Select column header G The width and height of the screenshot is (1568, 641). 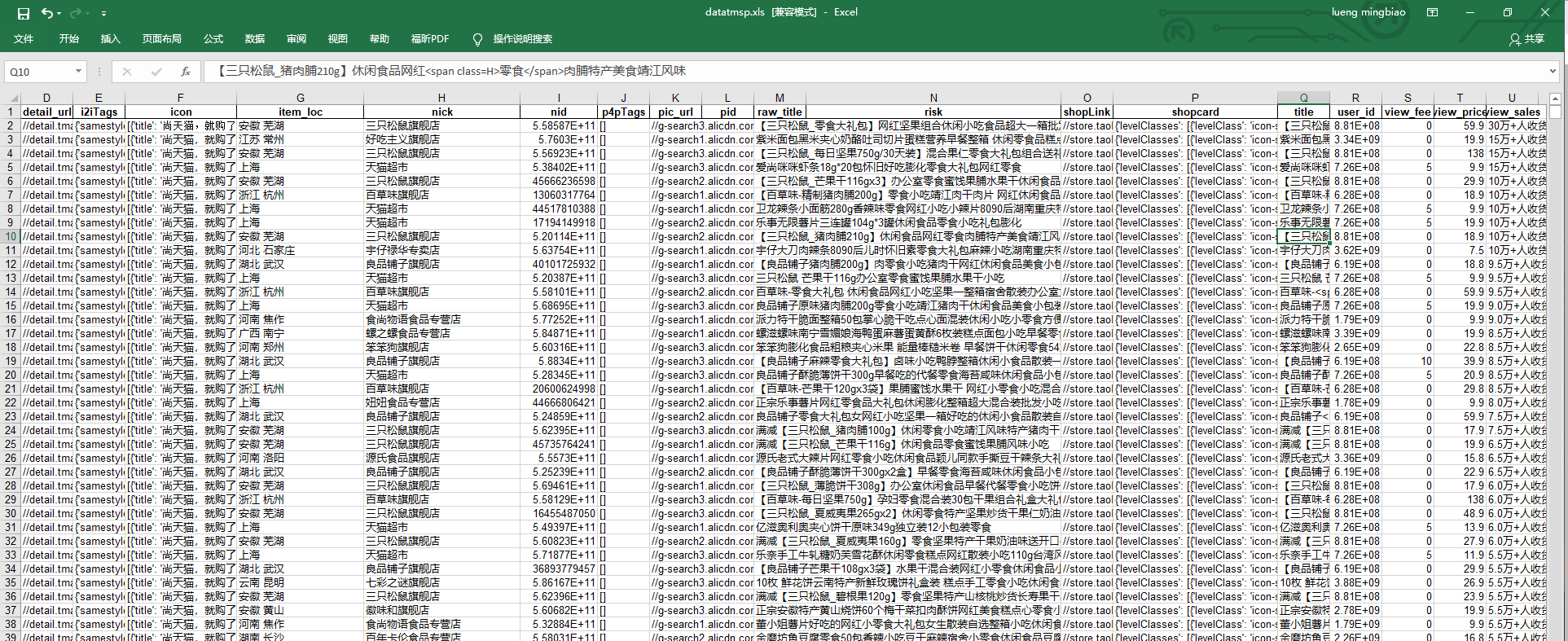301,98
